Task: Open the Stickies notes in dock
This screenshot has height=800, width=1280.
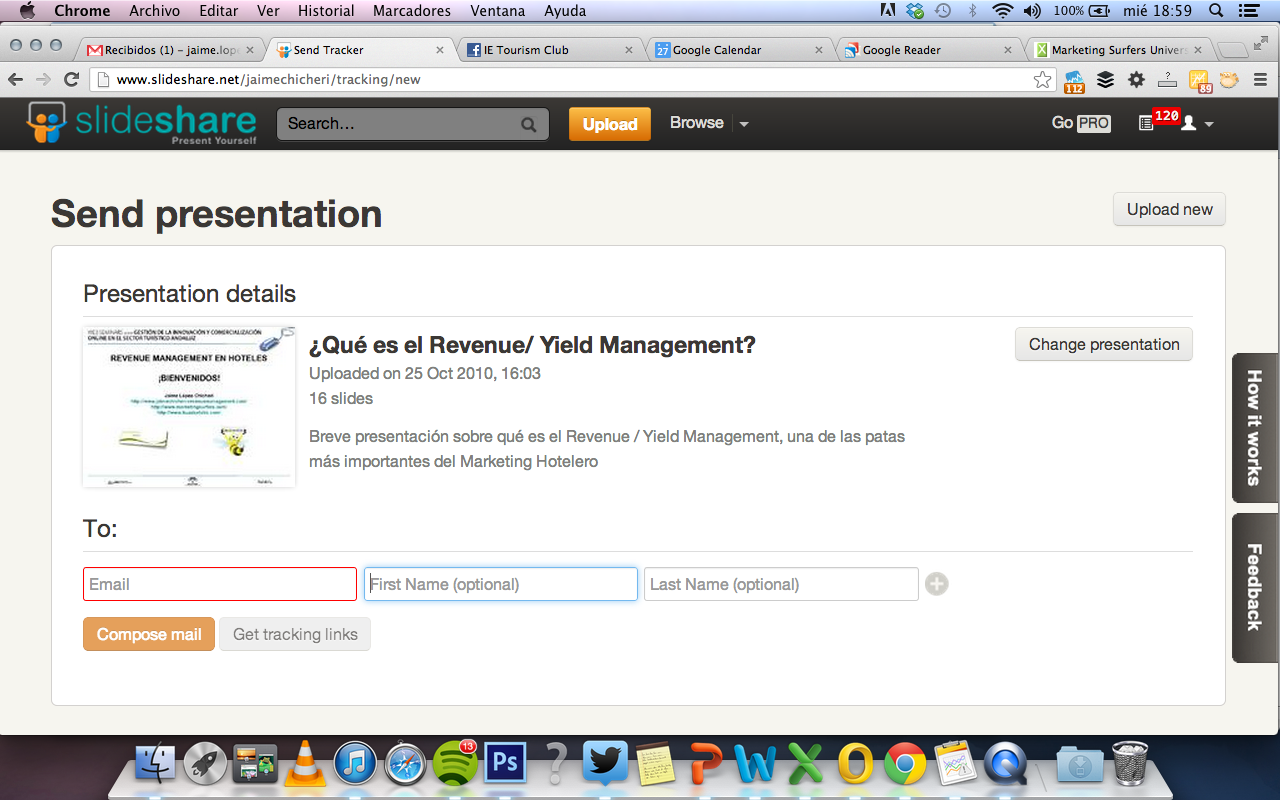Action: 655,765
